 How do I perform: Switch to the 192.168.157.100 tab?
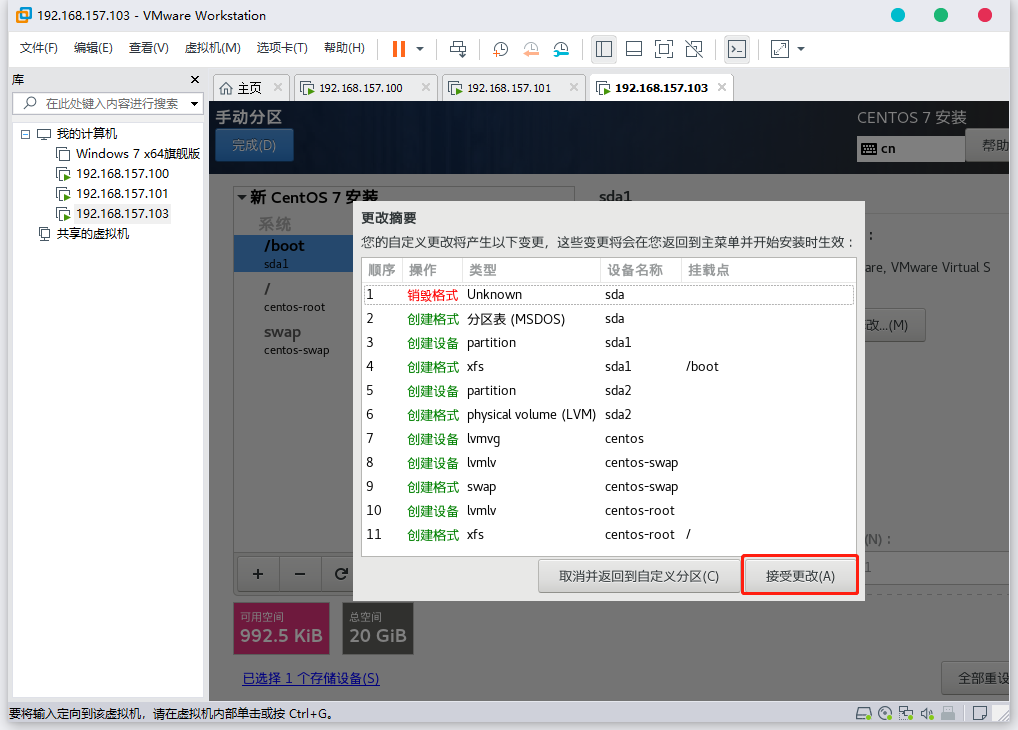360,88
